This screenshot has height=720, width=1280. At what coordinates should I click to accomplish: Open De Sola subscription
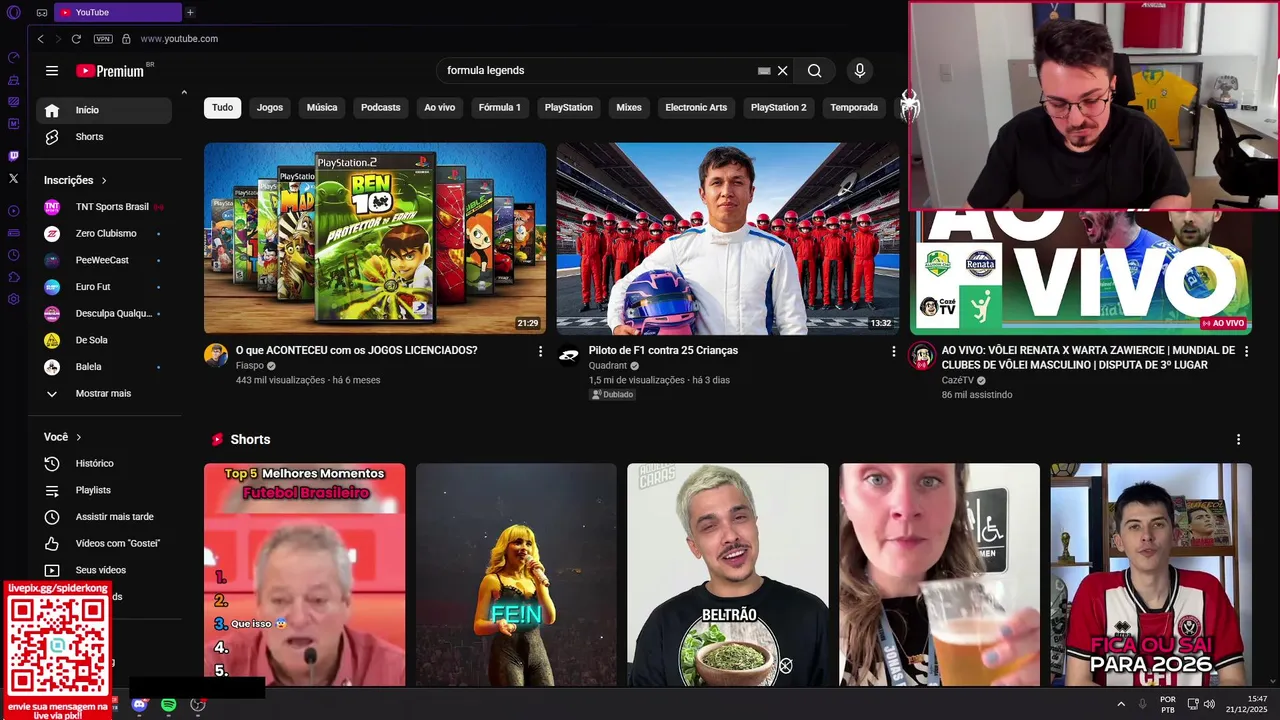pos(104,340)
